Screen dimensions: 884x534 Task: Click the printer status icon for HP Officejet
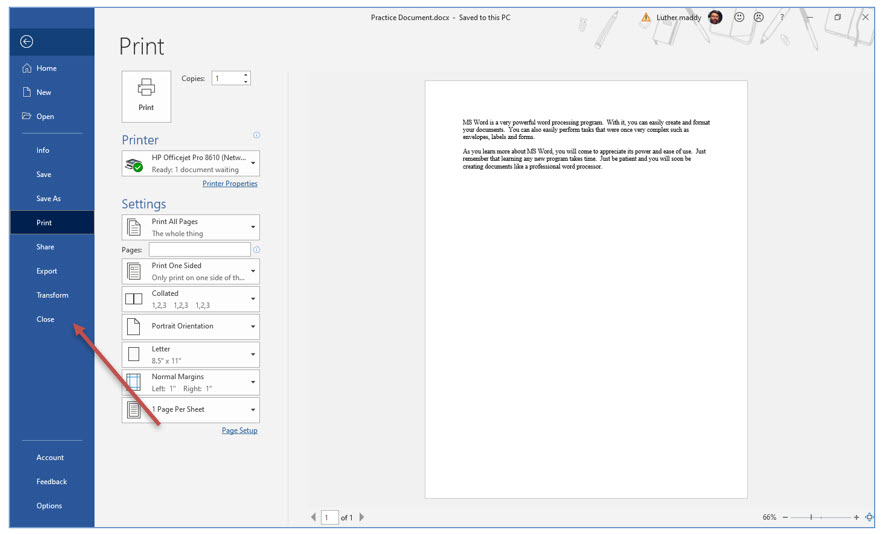coord(134,165)
